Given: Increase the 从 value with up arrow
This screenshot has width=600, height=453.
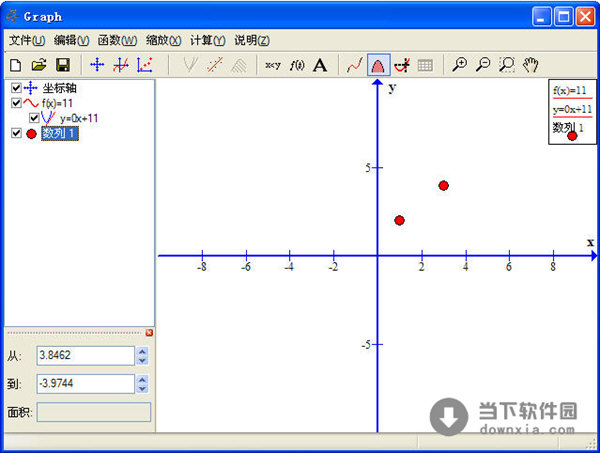Looking at the screenshot, I should click(142, 351).
